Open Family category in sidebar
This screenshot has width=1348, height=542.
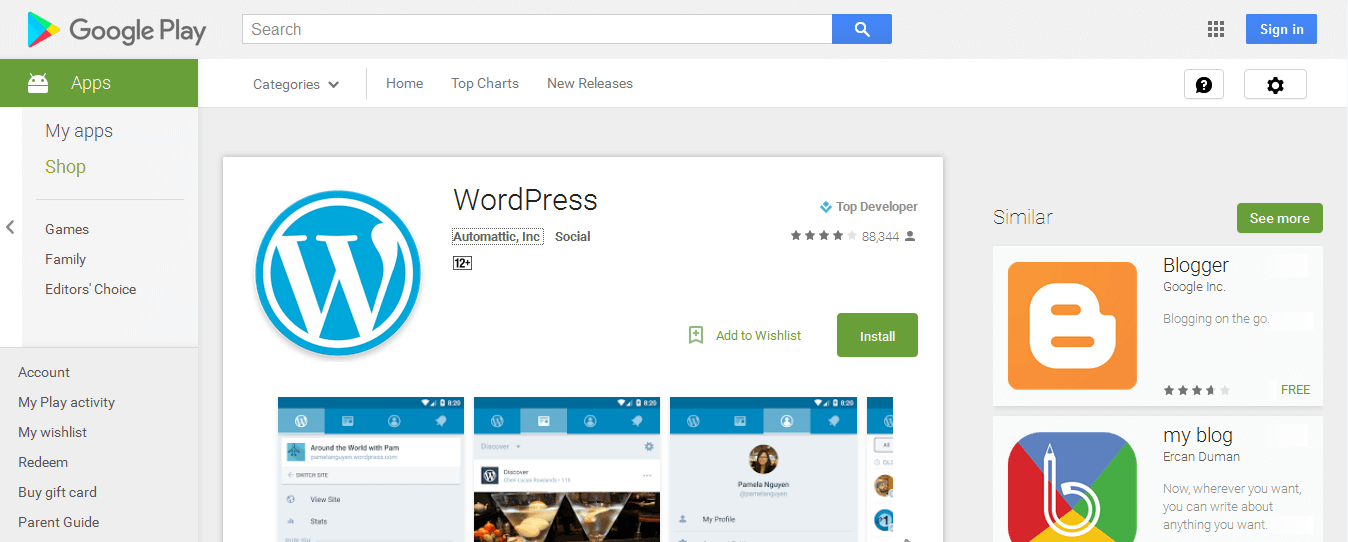(65, 259)
